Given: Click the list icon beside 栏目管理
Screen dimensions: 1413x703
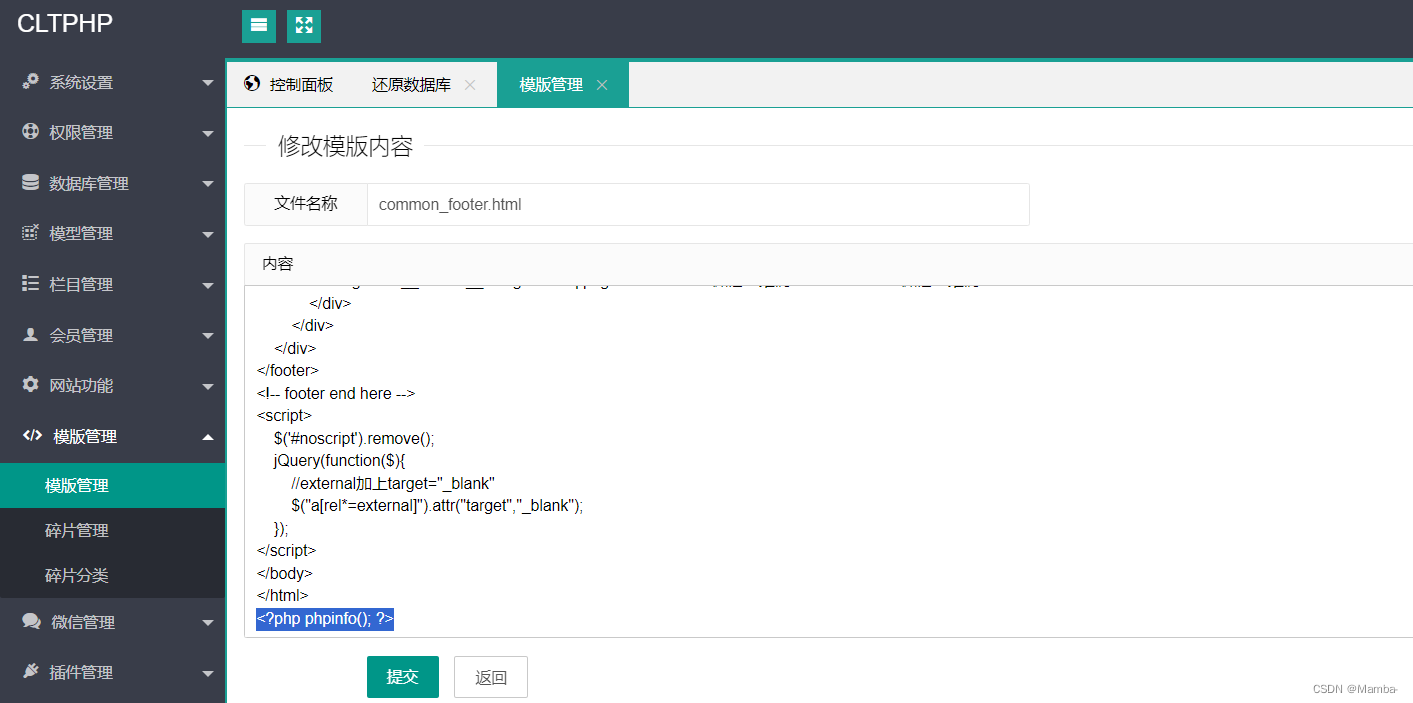Looking at the screenshot, I should click(31, 284).
